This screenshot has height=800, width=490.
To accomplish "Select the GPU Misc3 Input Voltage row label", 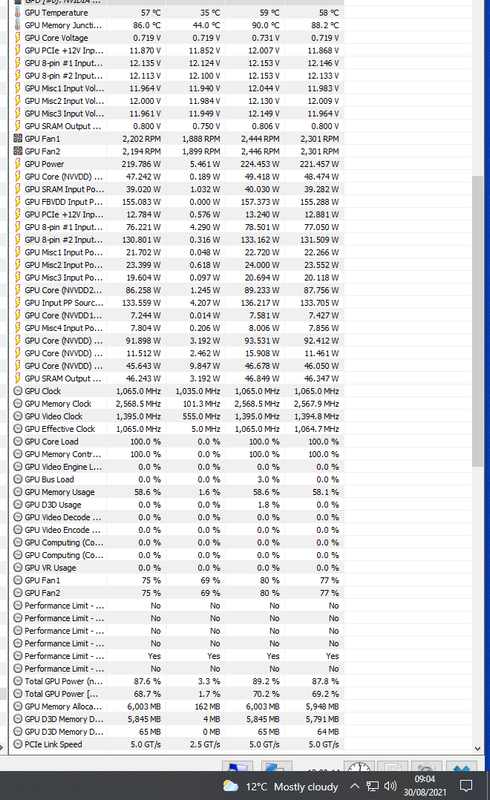I will [64, 113].
